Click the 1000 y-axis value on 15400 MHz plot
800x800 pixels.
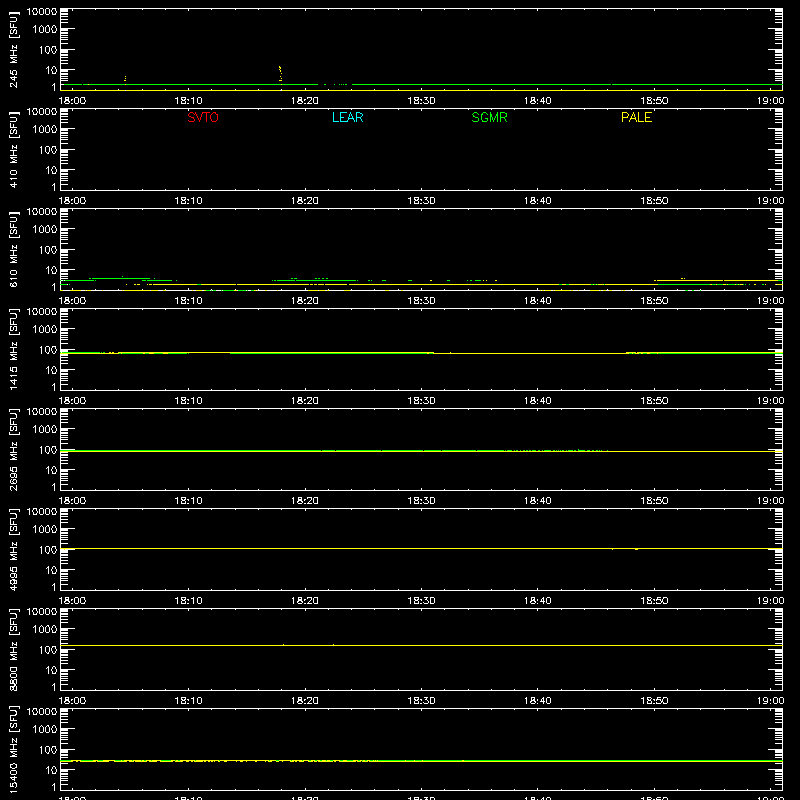pos(45,729)
